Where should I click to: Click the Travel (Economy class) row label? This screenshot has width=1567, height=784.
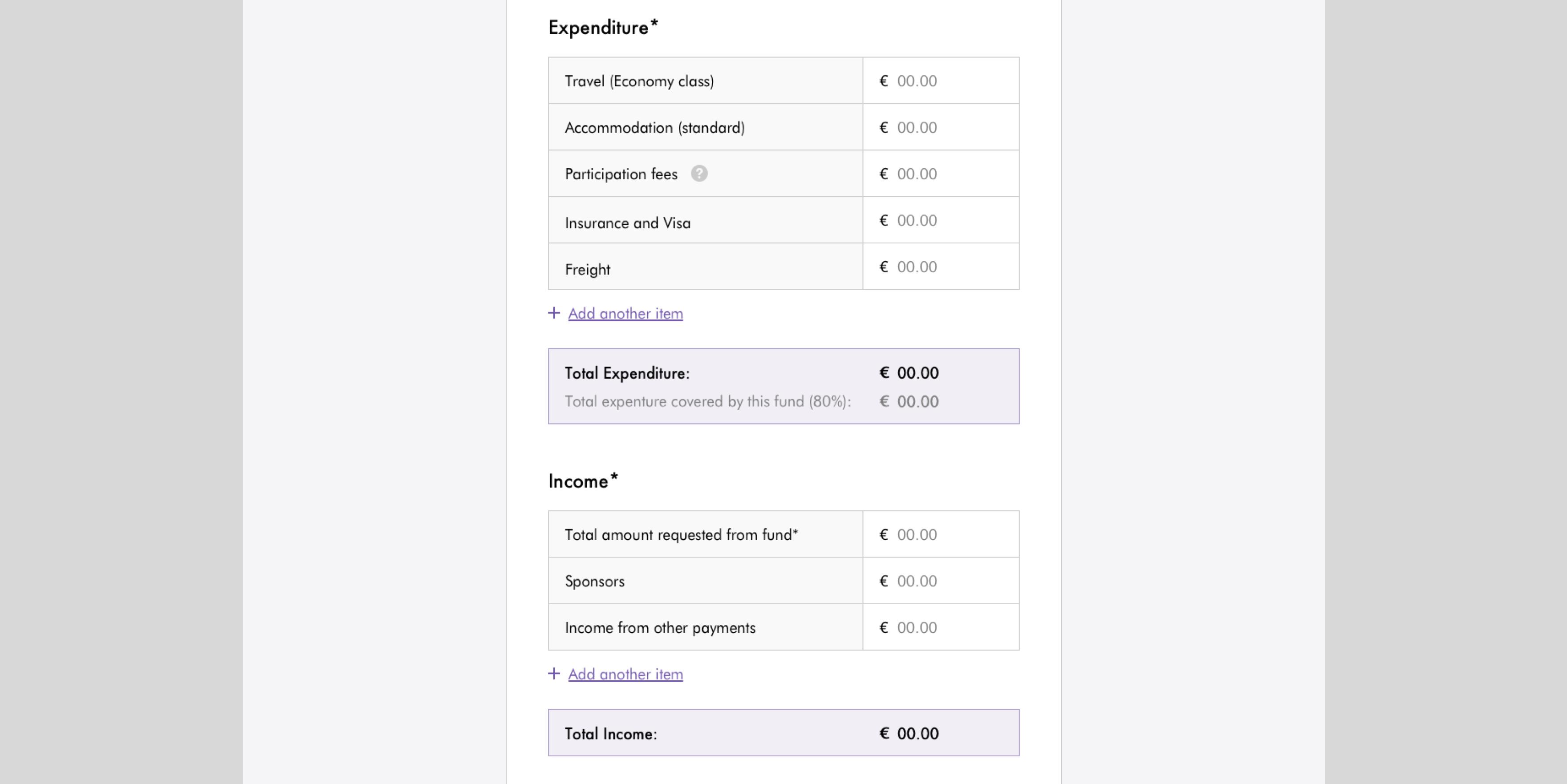point(639,81)
